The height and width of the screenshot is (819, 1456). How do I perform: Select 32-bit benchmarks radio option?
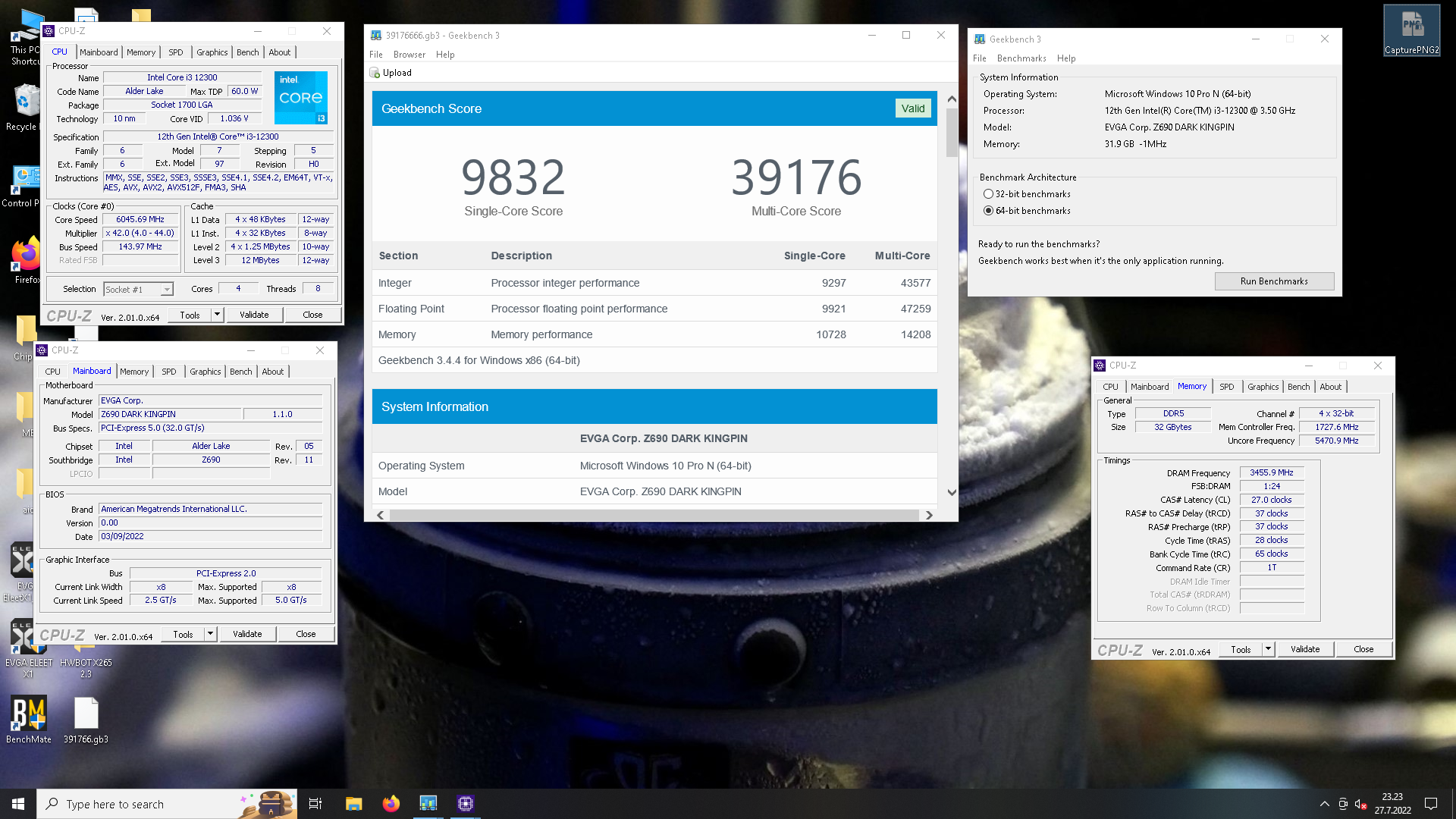[x=988, y=194]
